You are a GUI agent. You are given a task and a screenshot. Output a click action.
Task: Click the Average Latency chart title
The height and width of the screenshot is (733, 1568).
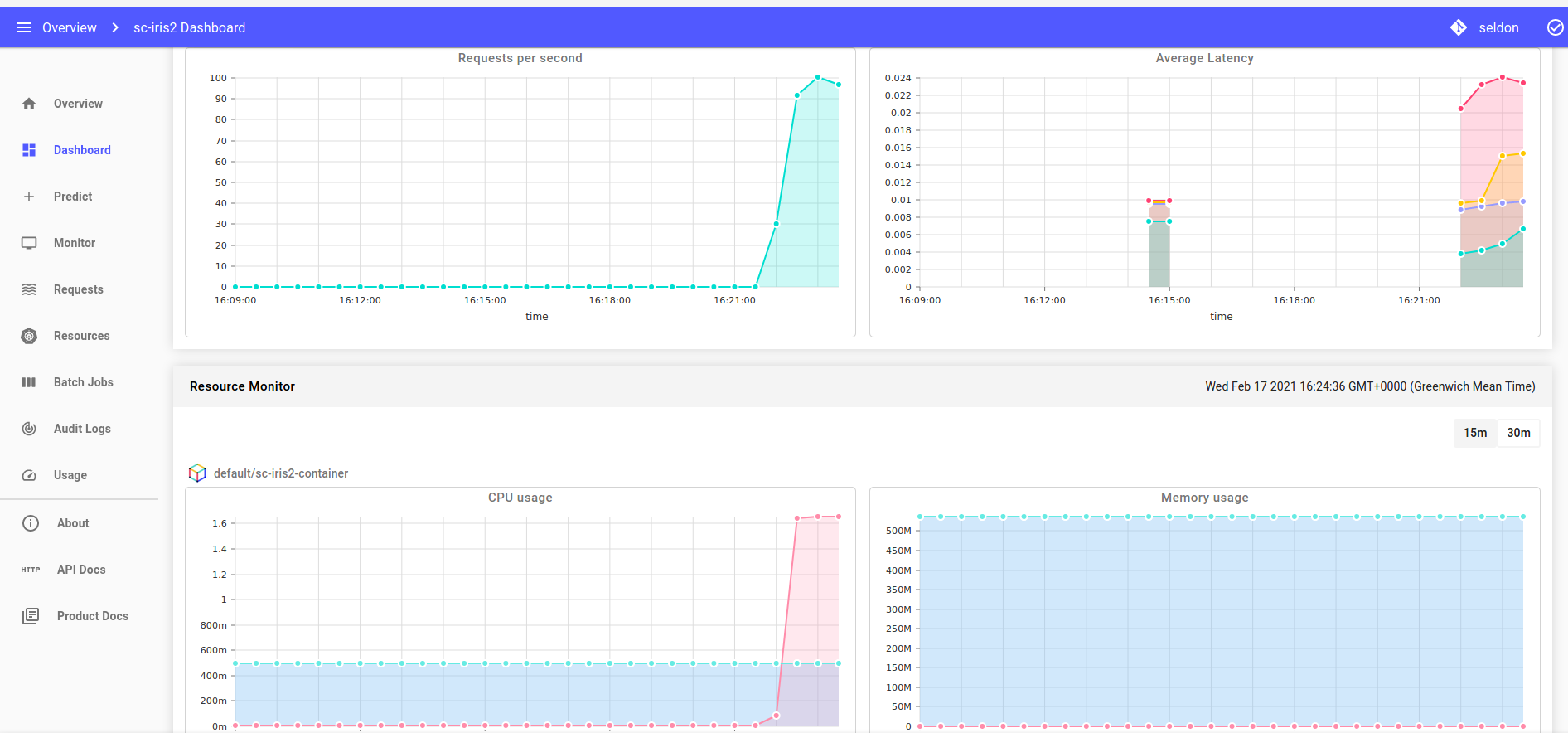(x=1205, y=58)
